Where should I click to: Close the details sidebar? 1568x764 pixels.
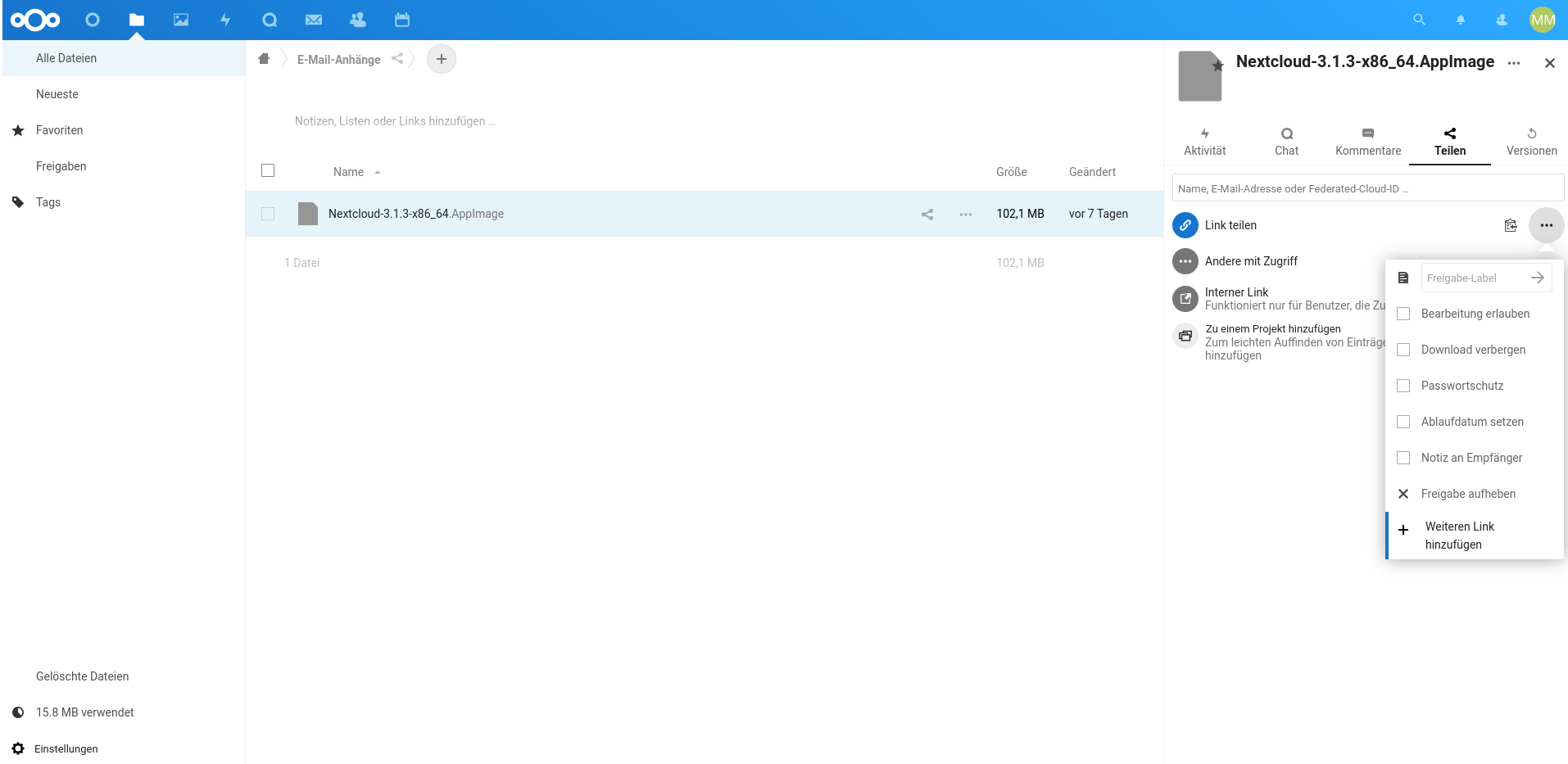point(1550,63)
